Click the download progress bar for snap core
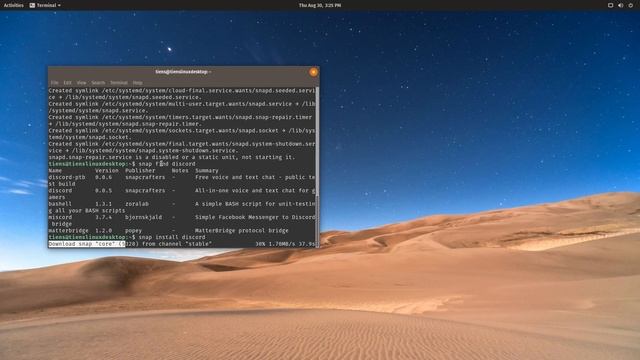 (182, 244)
